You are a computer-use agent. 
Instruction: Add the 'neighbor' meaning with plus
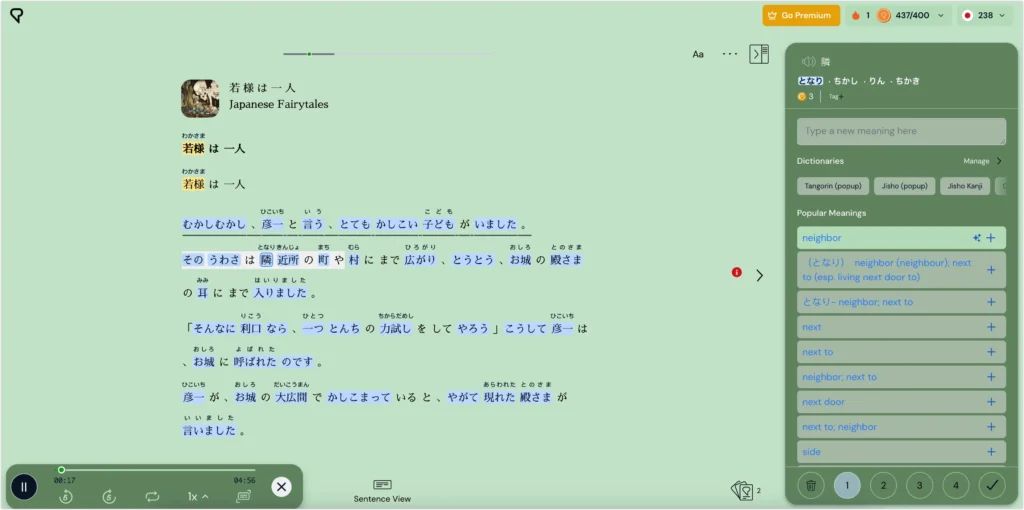(991, 238)
